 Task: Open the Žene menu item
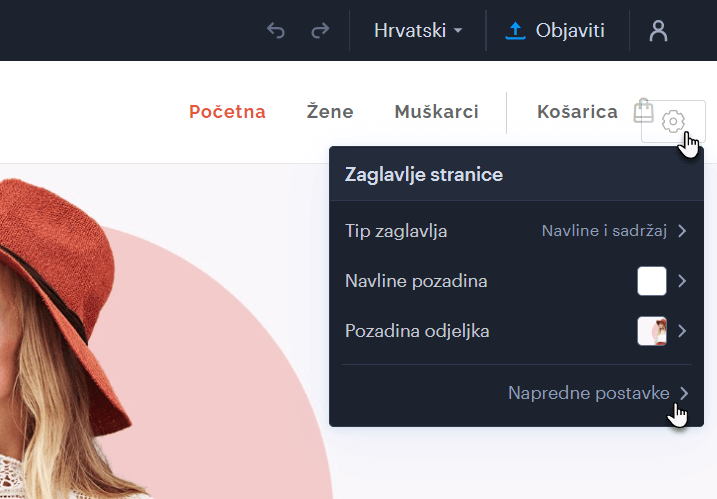pyautogui.click(x=330, y=112)
